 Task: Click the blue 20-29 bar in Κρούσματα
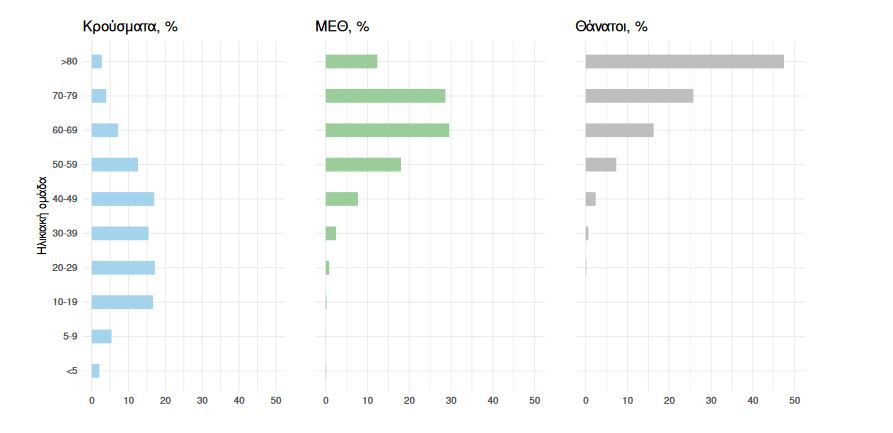coord(123,268)
